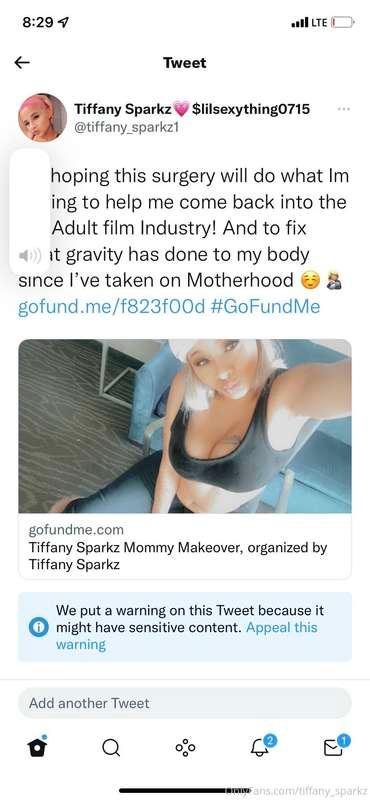This screenshot has width=370, height=800.
Task: Open Messages envelope icon
Action: click(336, 746)
